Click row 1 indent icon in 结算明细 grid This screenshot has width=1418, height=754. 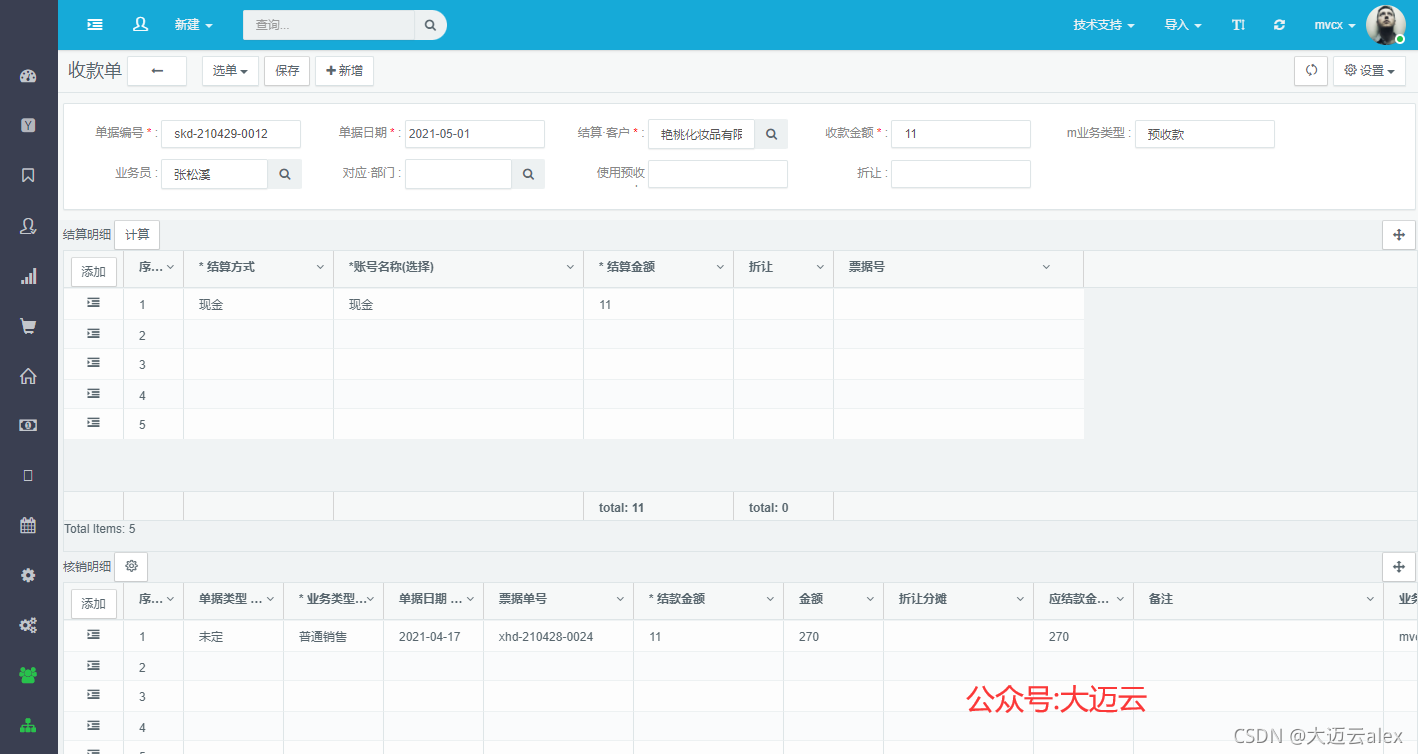tap(93, 302)
